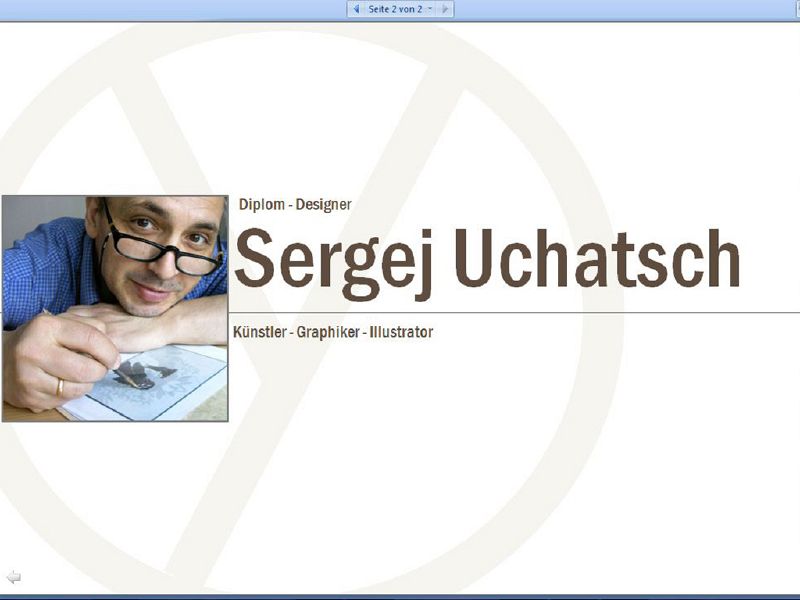Image resolution: width=800 pixels, height=600 pixels.
Task: Open the 'Seite 2 von 2' page dropdown
Action: [430, 9]
